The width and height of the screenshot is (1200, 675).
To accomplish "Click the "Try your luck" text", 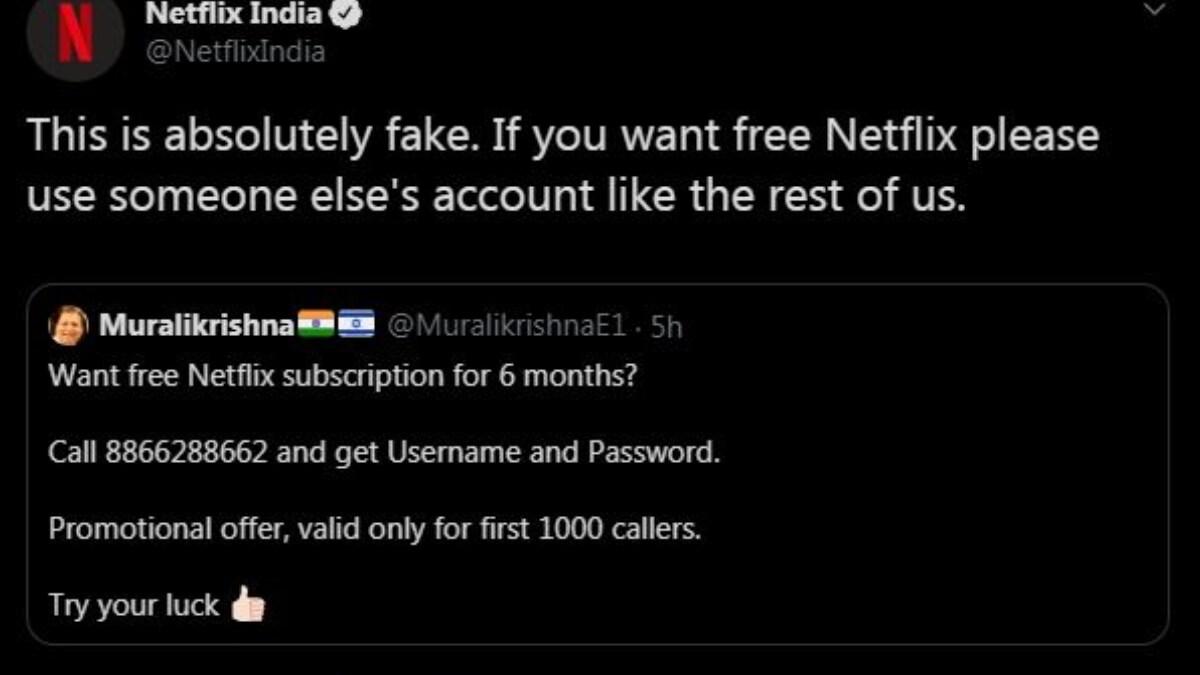I will 133,605.
